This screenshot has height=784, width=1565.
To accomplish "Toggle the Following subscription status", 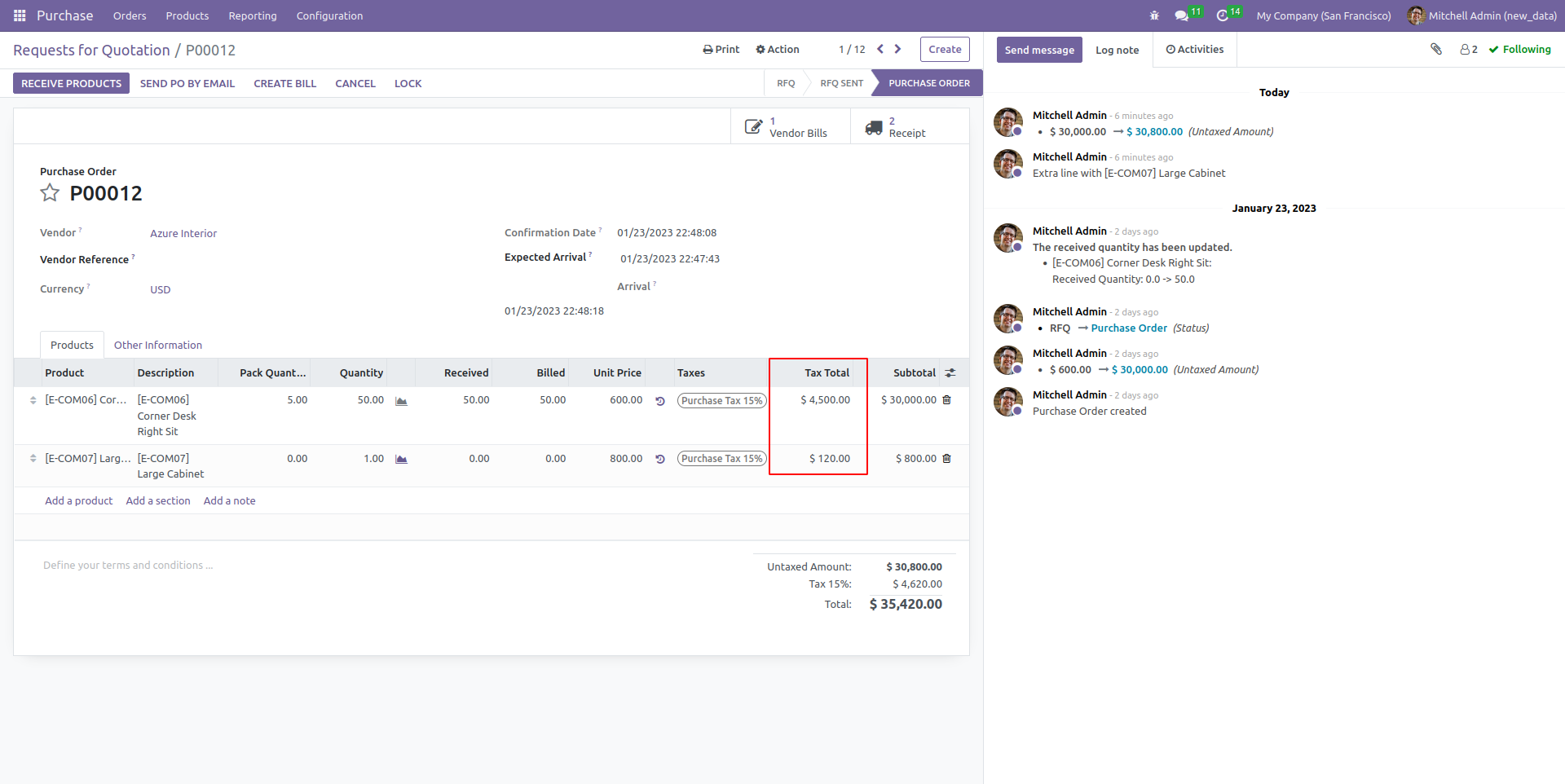I will coord(1520,50).
